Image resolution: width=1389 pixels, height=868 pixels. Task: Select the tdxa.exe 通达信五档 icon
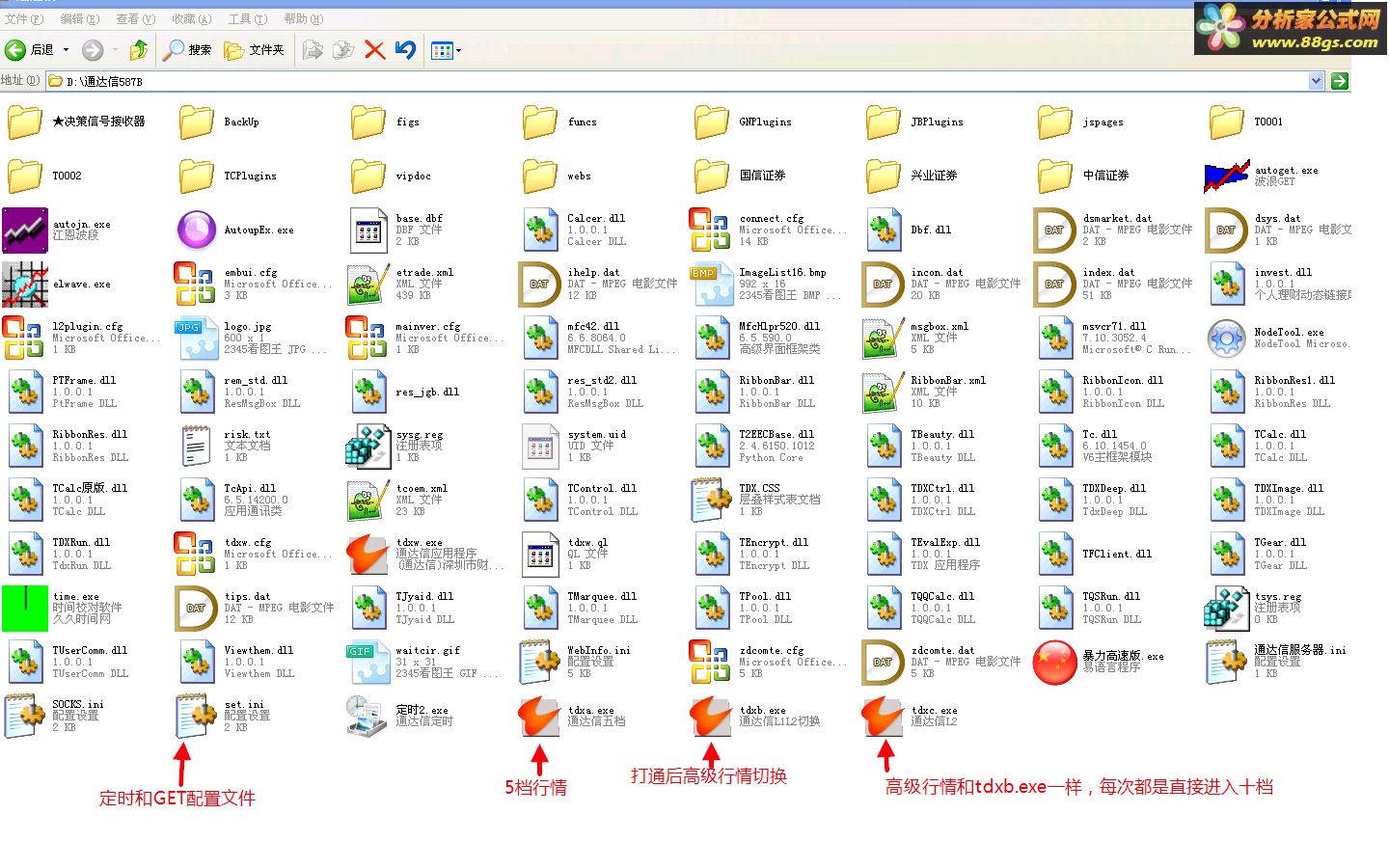(x=539, y=716)
